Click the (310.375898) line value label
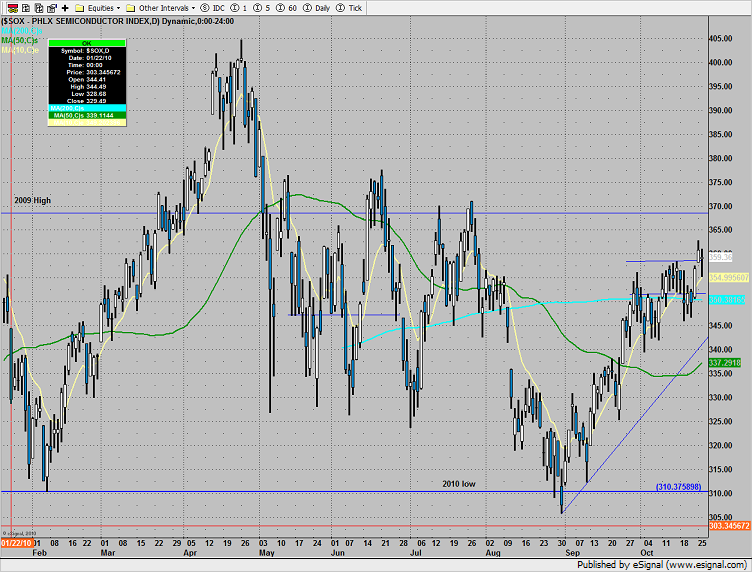The height and width of the screenshot is (572, 752). point(679,487)
